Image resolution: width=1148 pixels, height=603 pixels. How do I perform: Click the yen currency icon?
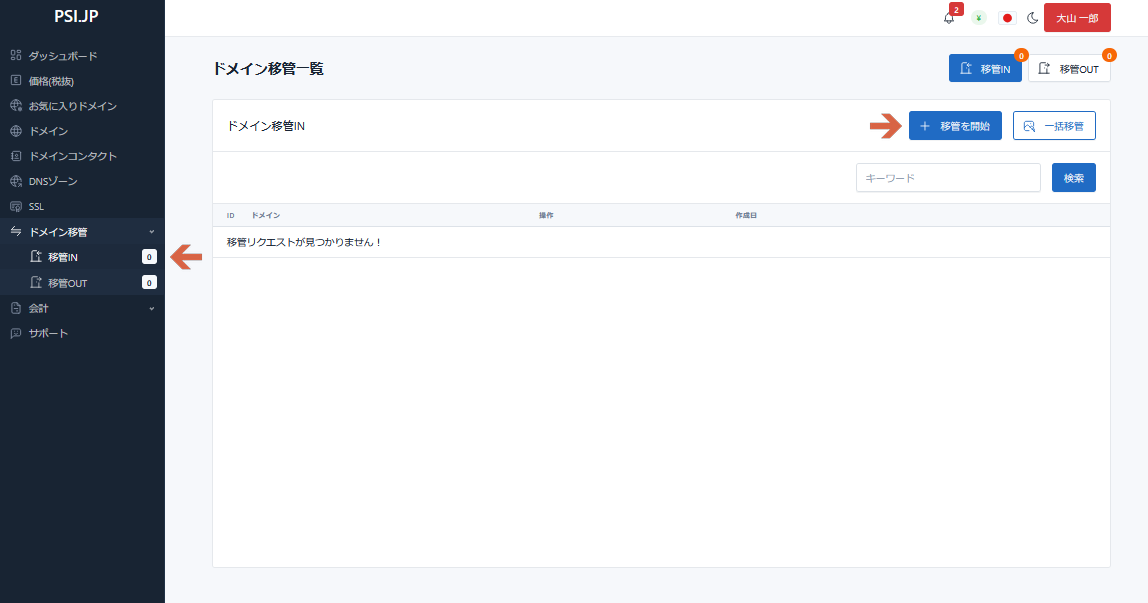(979, 18)
